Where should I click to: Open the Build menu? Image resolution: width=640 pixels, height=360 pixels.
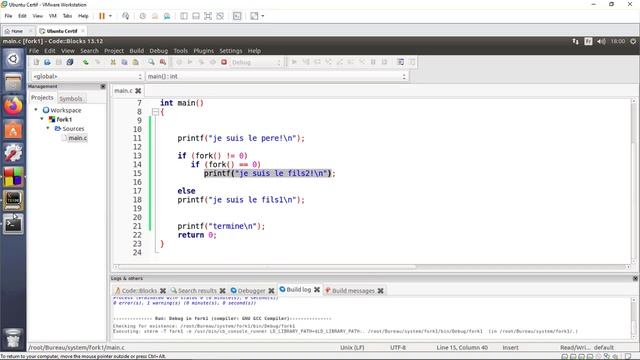pos(137,51)
